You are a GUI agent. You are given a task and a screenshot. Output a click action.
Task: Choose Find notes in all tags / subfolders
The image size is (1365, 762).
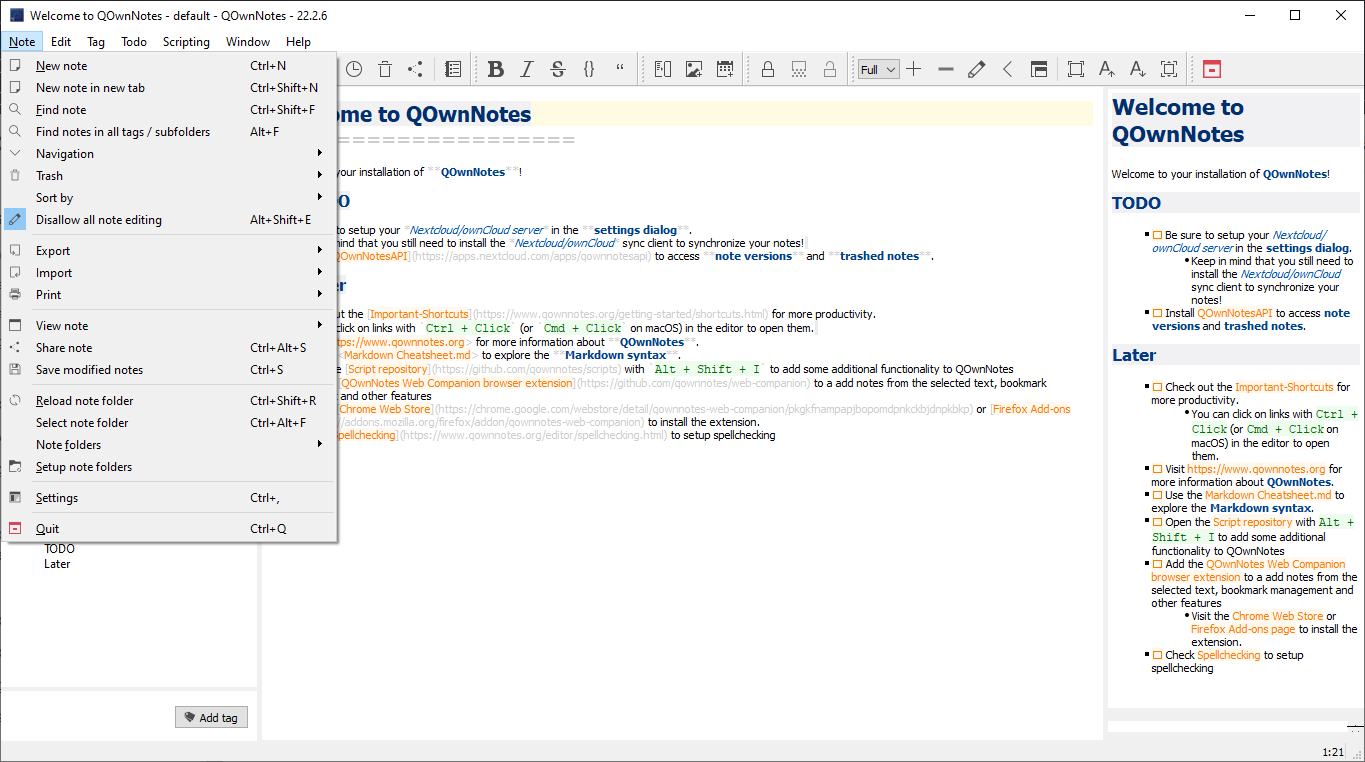click(169, 132)
